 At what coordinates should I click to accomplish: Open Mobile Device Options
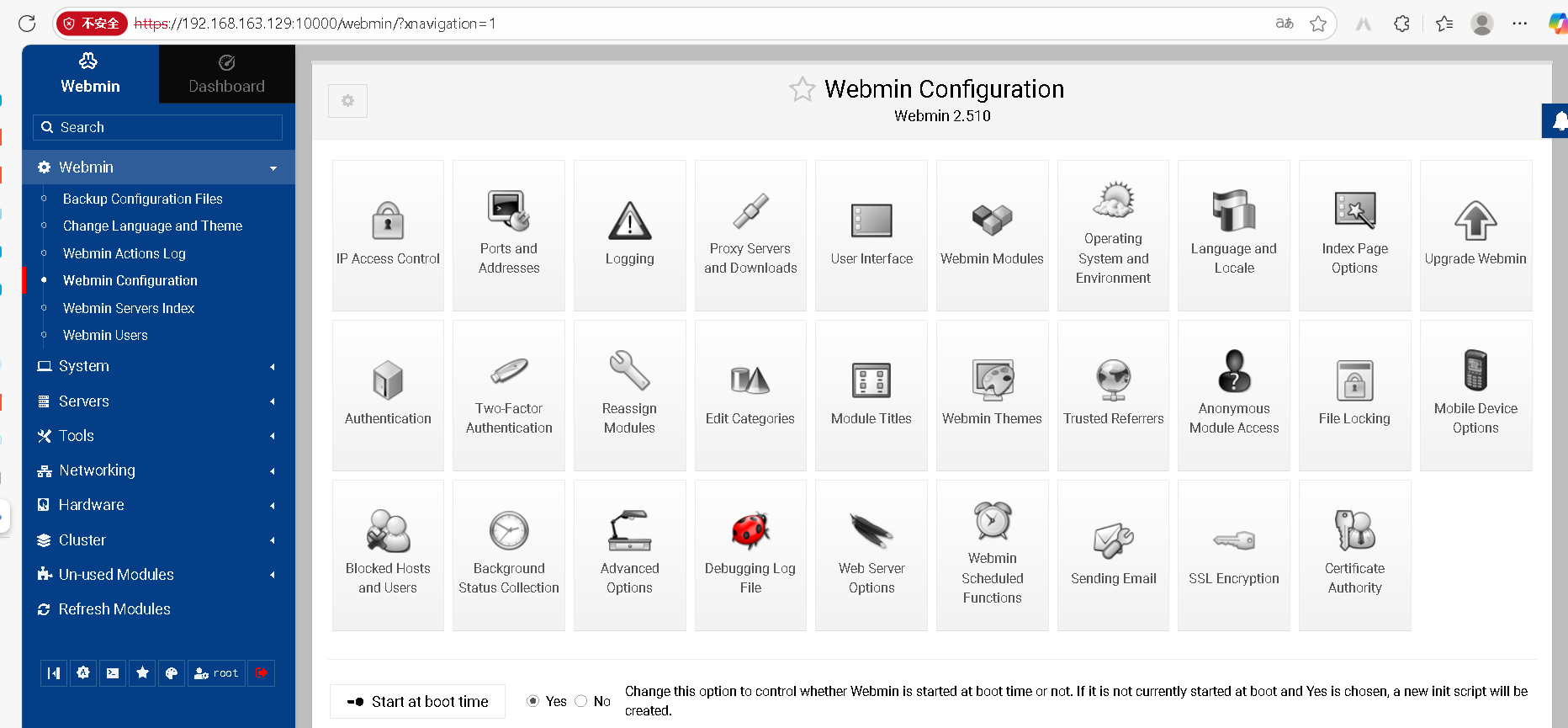coord(1475,396)
